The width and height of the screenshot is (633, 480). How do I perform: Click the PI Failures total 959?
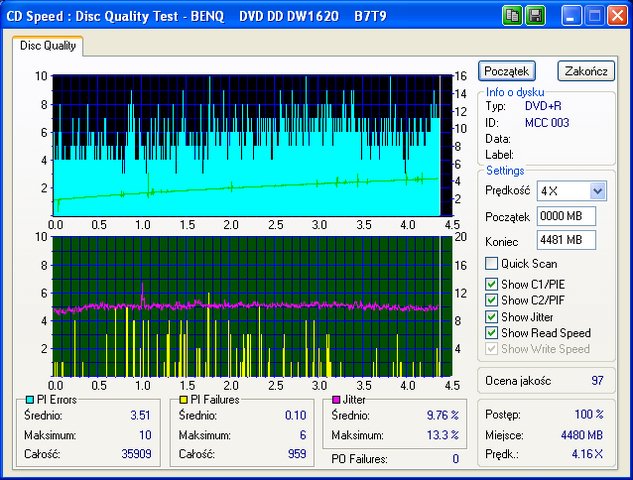(297, 454)
